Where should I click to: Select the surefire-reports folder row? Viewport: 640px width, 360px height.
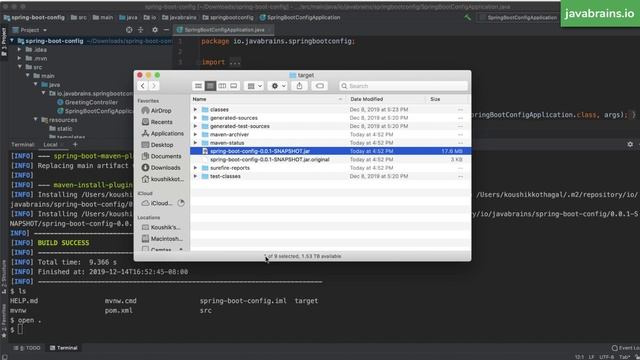pos(330,168)
